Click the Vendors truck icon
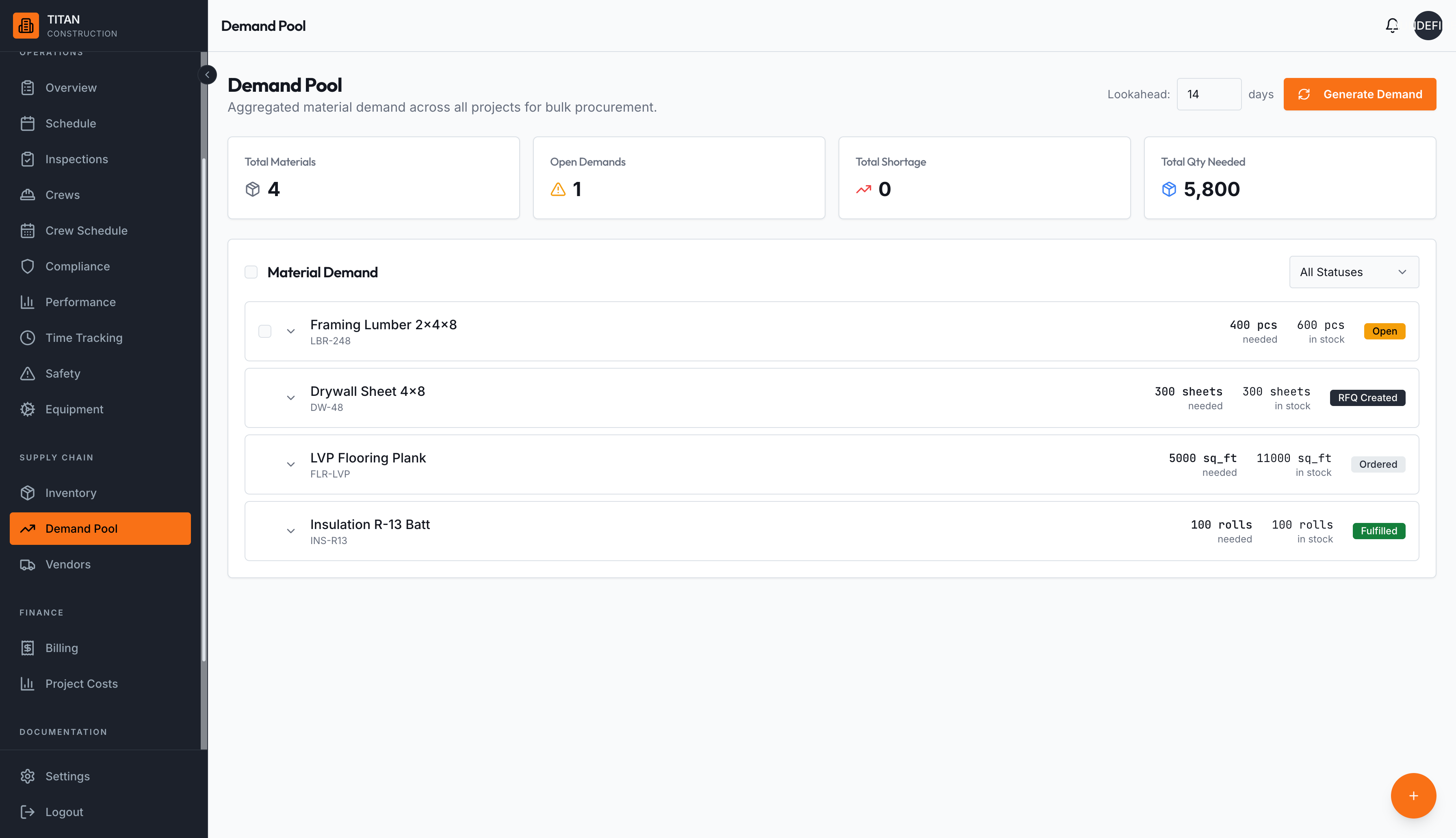The height and width of the screenshot is (838, 1456). 28,565
